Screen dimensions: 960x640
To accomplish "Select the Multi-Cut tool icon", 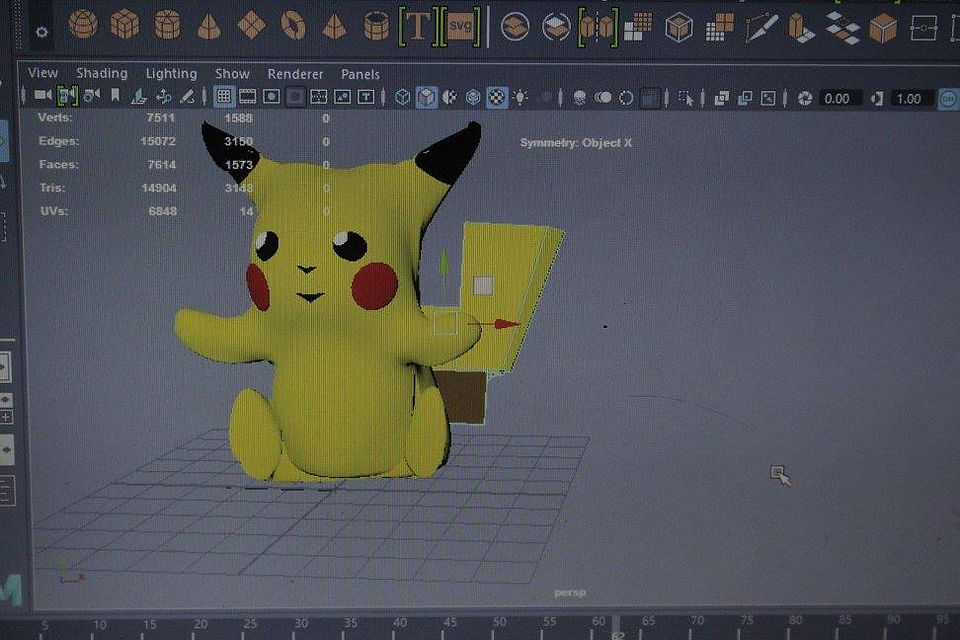I will 761,28.
